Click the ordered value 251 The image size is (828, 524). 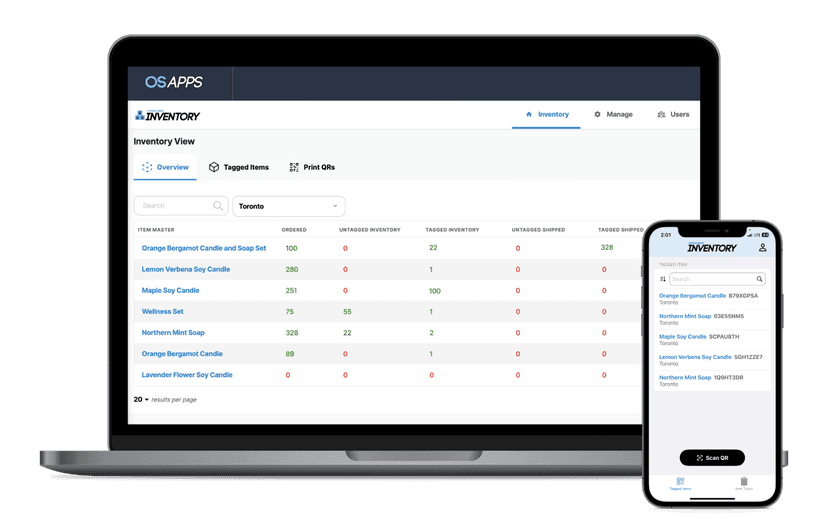pyautogui.click(x=291, y=291)
